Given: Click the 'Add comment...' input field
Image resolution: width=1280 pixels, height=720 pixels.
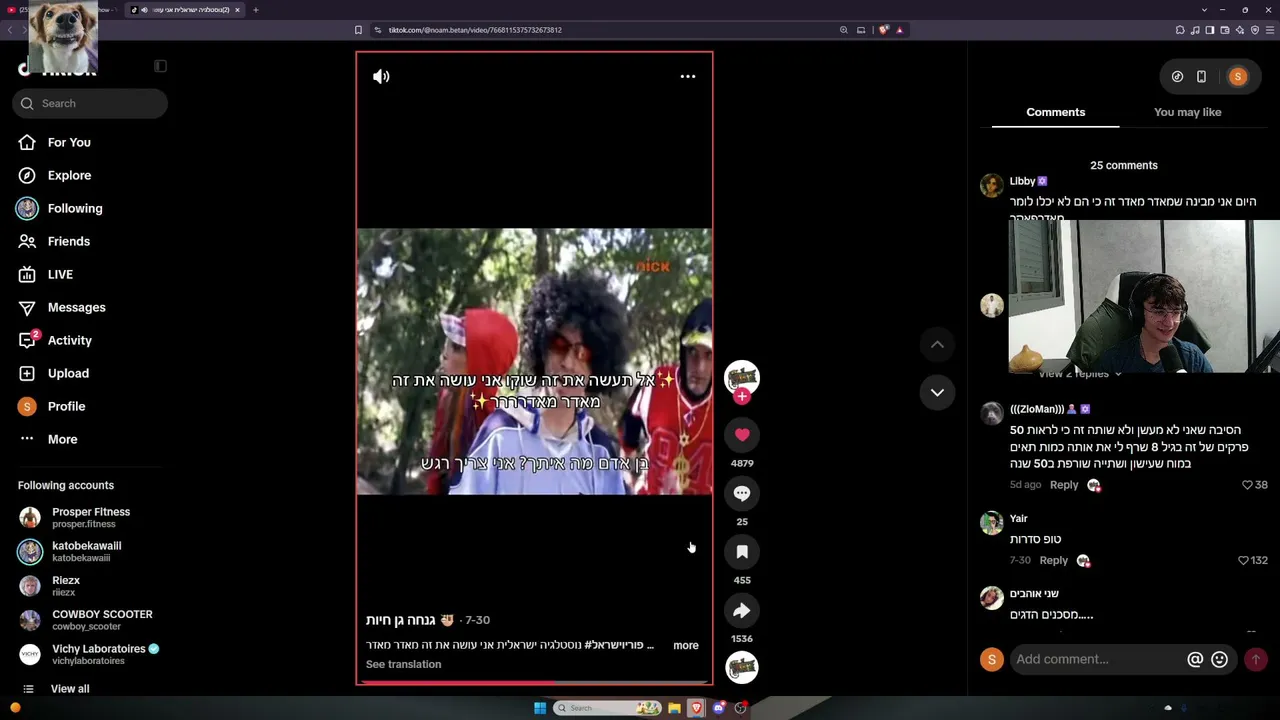Looking at the screenshot, I should tap(1098, 659).
